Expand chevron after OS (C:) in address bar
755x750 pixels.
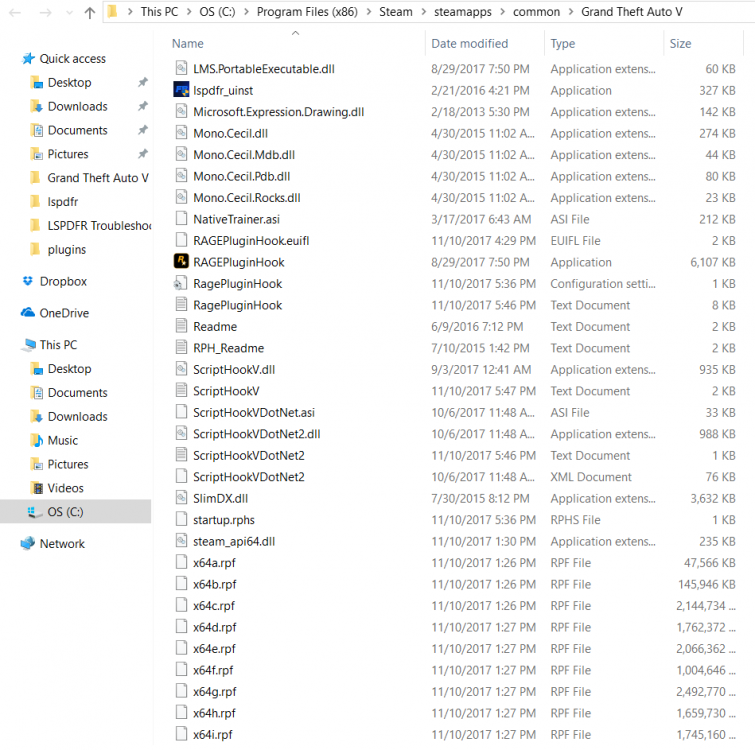[x=246, y=12]
